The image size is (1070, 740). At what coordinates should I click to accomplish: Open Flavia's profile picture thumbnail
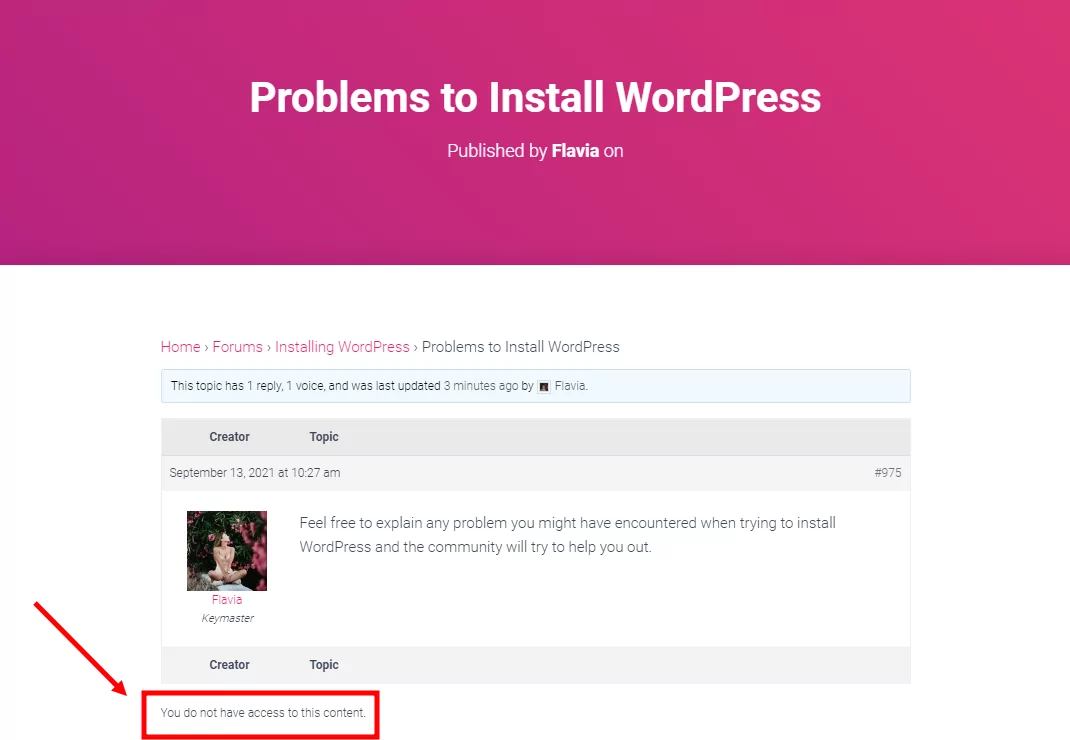(x=227, y=550)
